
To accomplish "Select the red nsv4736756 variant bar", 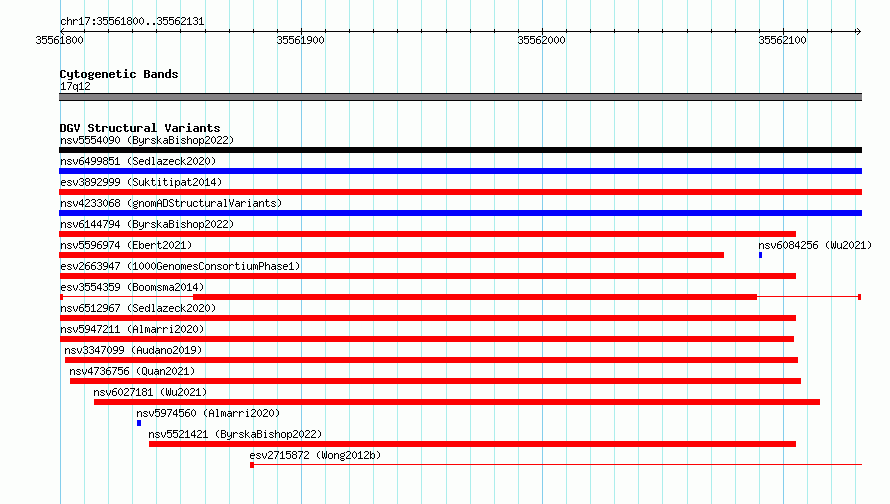I will click(x=435, y=381).
